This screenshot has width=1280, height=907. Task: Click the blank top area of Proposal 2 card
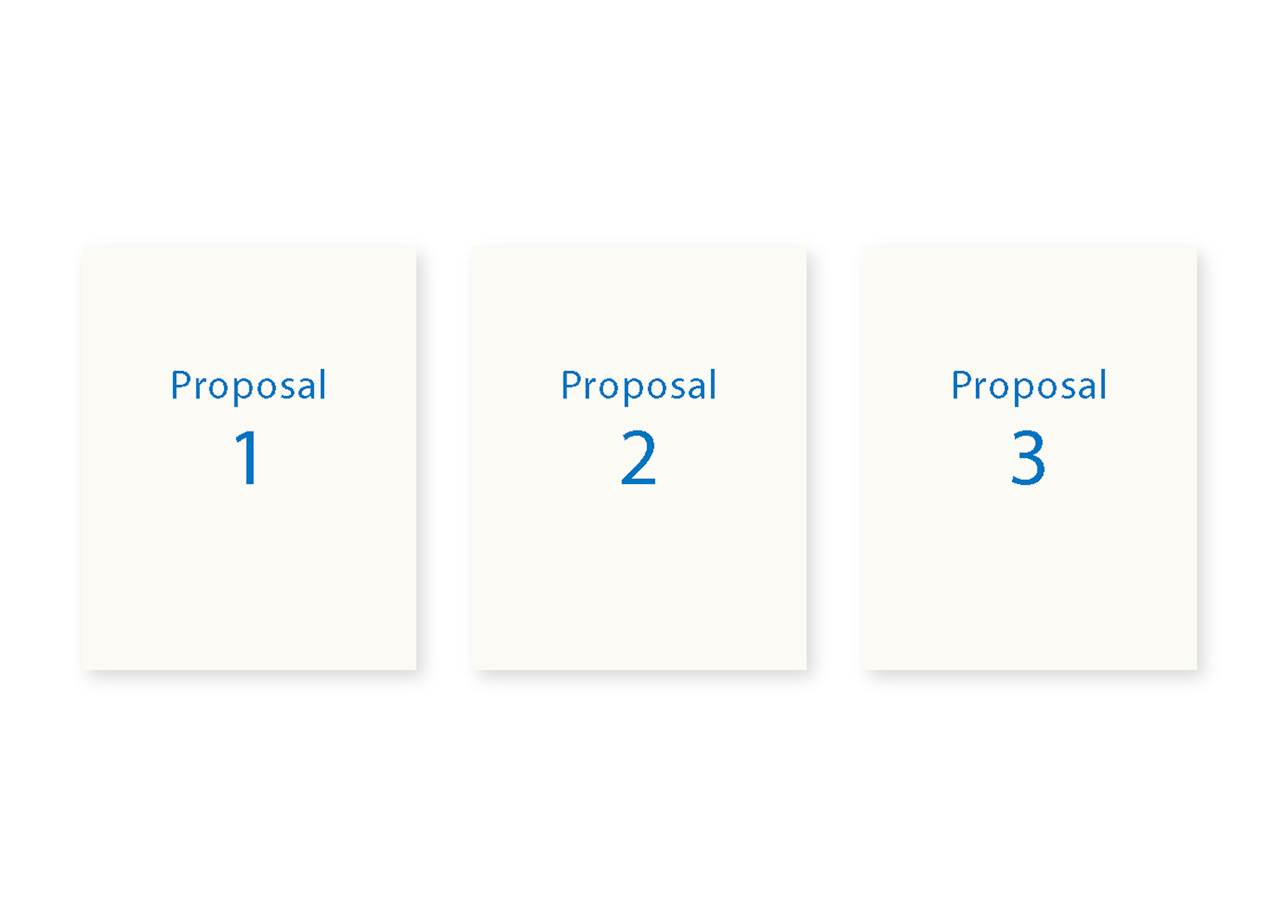pyautogui.click(x=638, y=300)
